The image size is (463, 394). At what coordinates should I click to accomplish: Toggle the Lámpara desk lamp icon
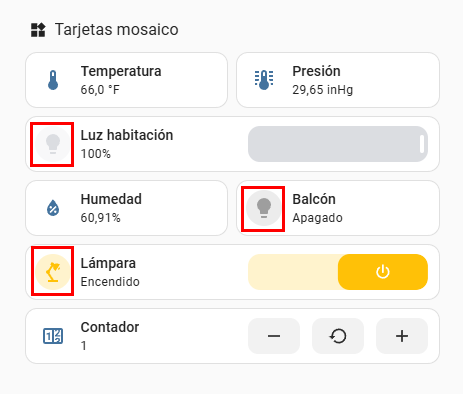click(53, 272)
